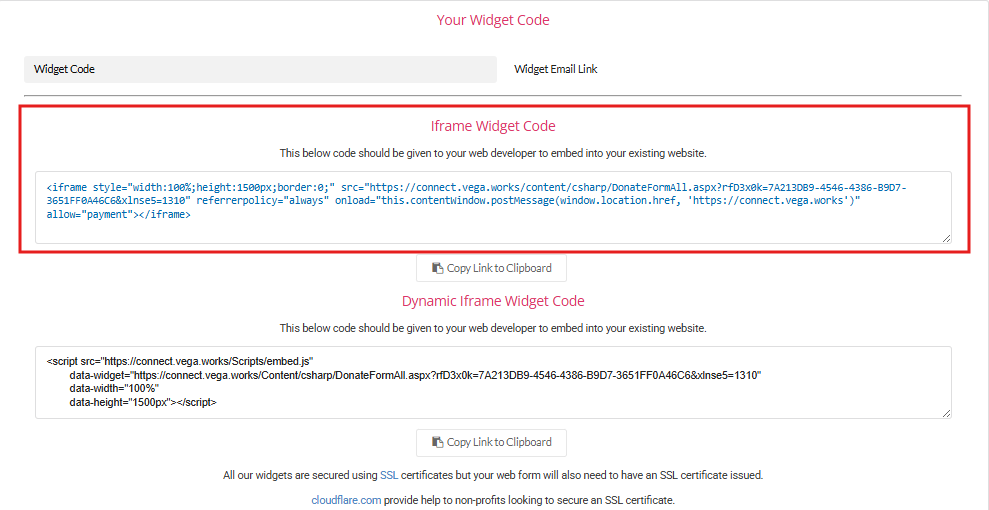Grab the resize handle of the Iframe code box
Viewport: 989px width, 510px height.
tap(946, 238)
